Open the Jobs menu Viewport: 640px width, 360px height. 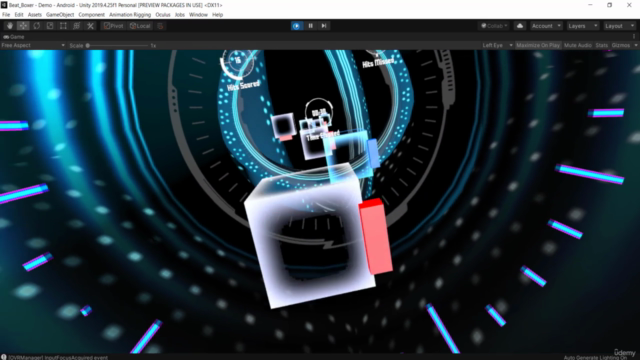pyautogui.click(x=180, y=15)
